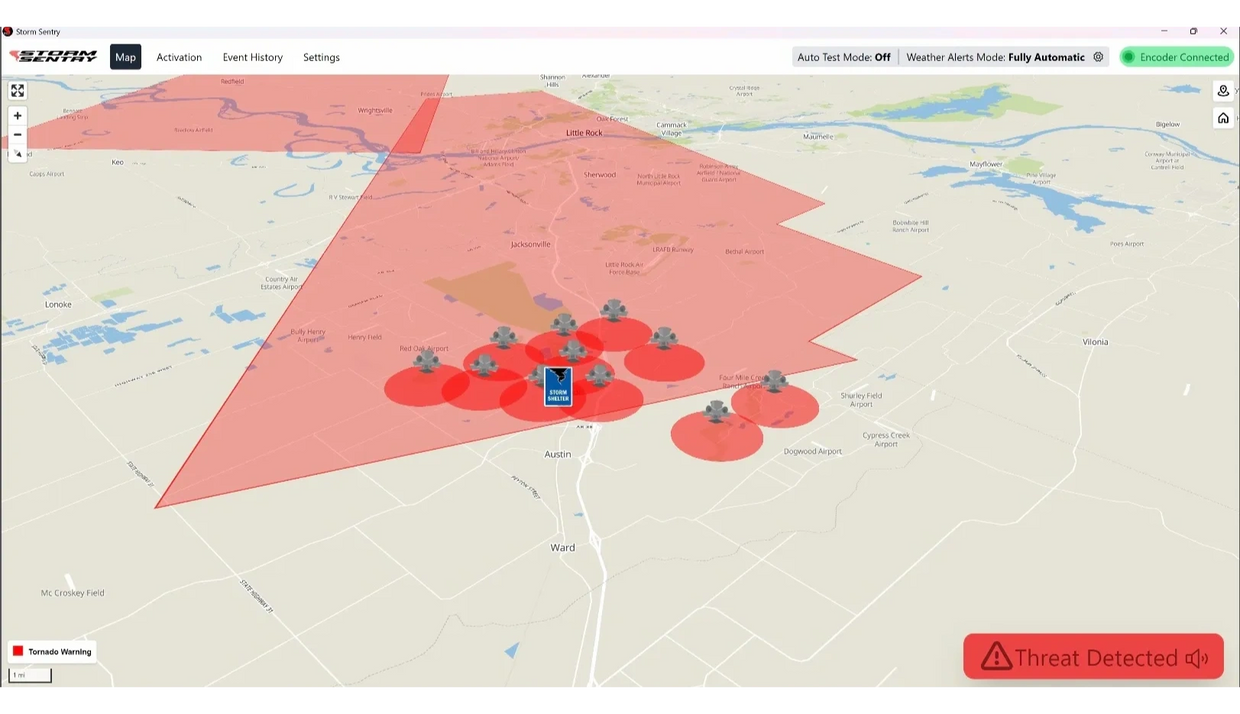Open Weather Alerts Mode settings gear
The image size is (1240, 714).
click(1098, 57)
